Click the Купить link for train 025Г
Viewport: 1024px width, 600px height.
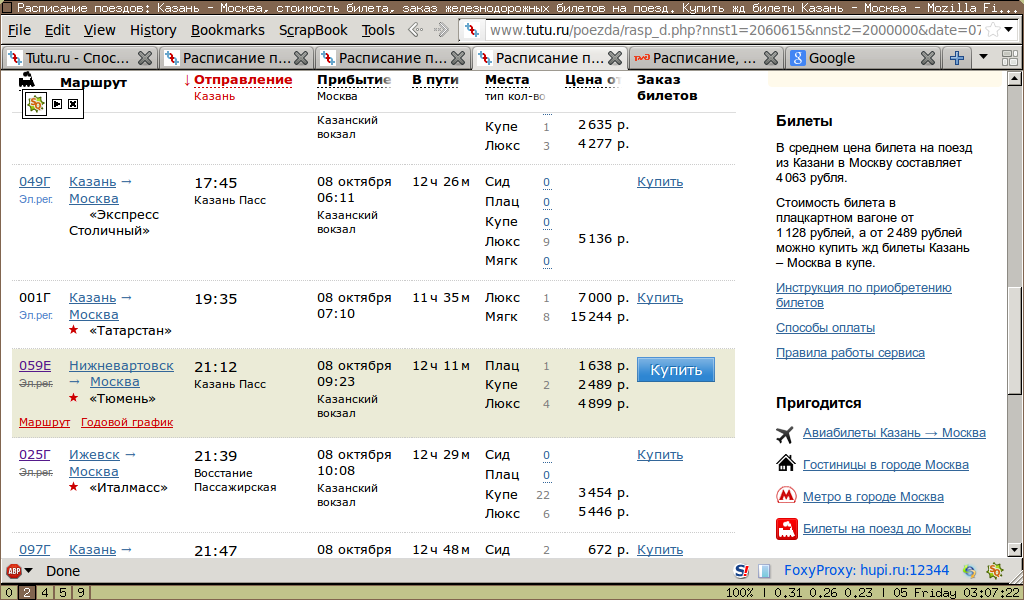(660, 454)
